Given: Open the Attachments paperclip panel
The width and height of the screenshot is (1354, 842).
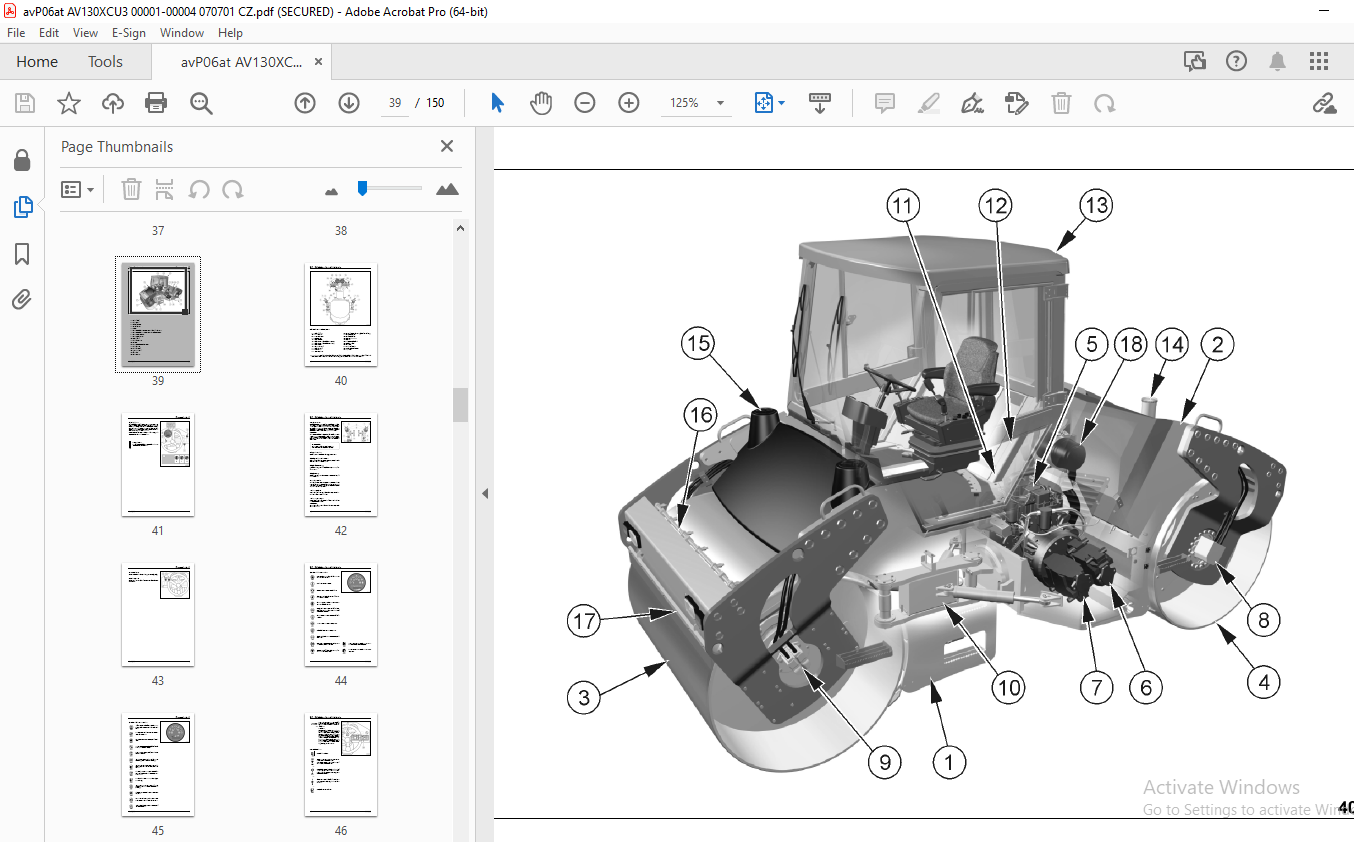Looking at the screenshot, I should pos(22,299).
